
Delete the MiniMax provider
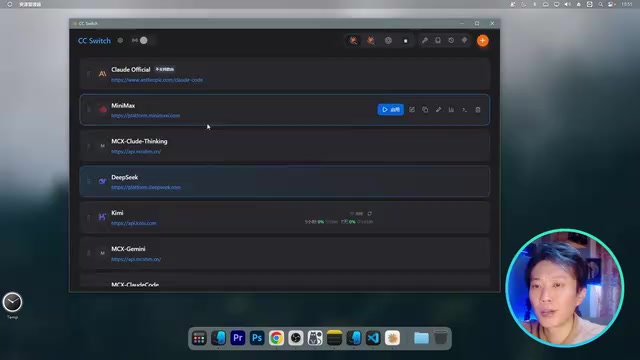(478, 109)
